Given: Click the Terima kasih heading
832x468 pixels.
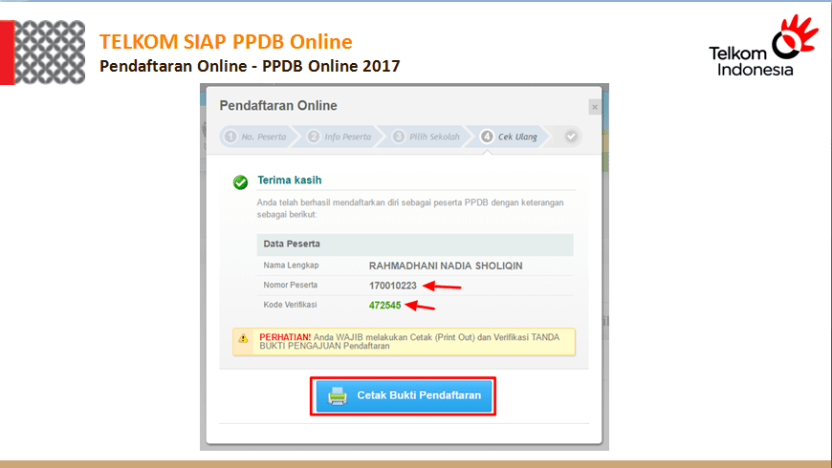Looking at the screenshot, I should pyautogui.click(x=289, y=180).
